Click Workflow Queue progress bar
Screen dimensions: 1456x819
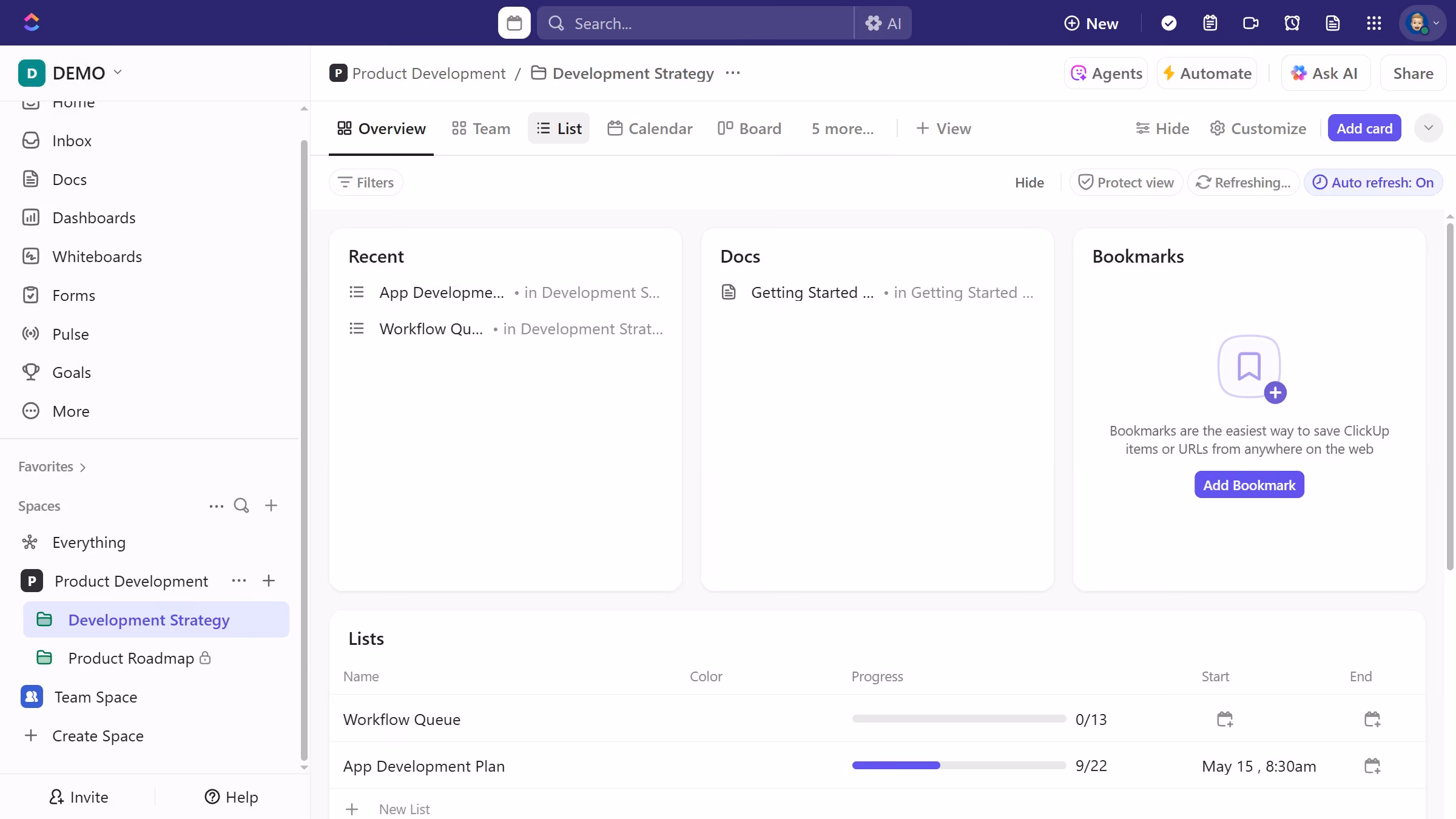point(959,719)
